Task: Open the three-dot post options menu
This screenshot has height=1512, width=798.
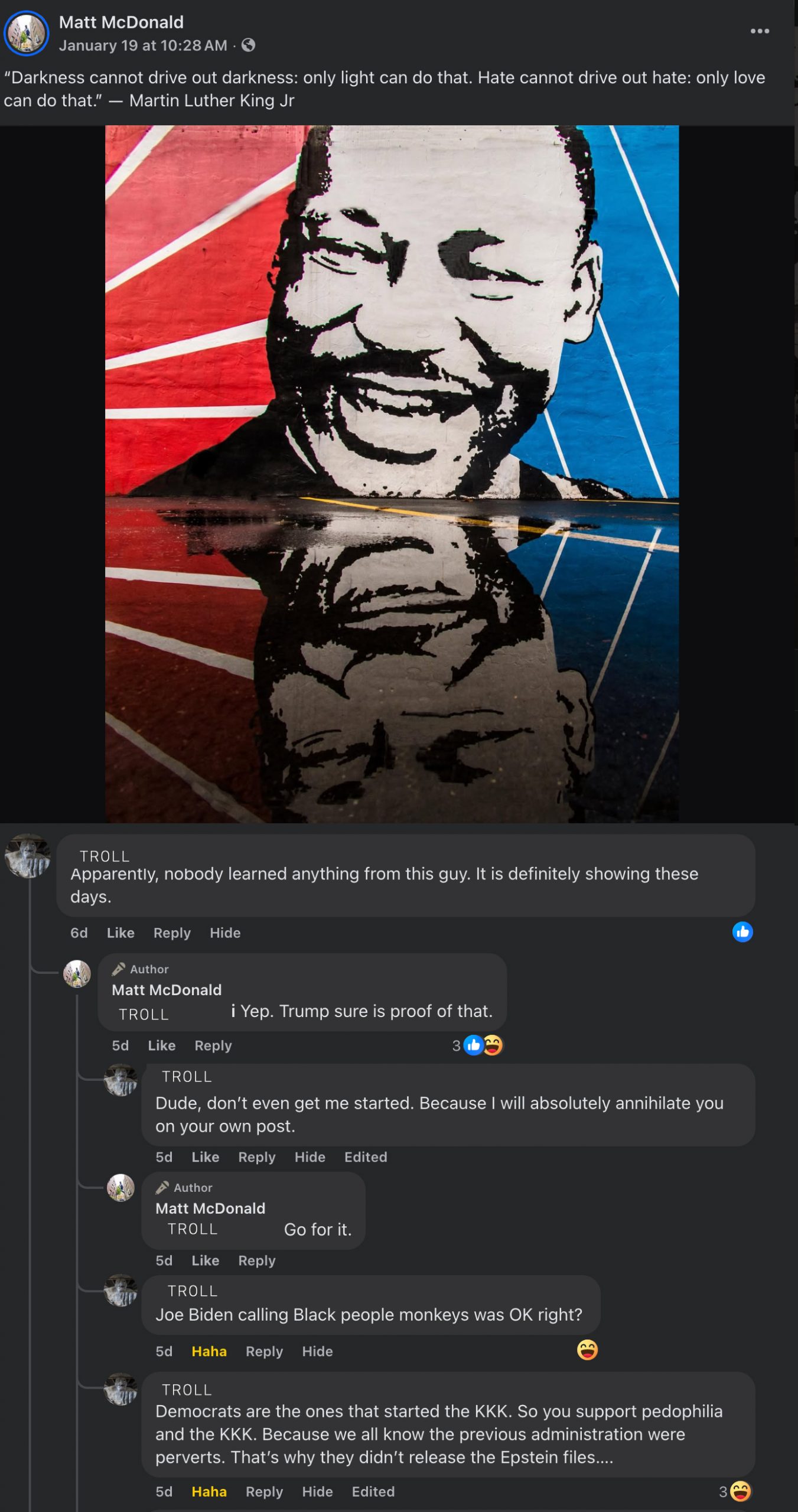Action: pos(760,31)
